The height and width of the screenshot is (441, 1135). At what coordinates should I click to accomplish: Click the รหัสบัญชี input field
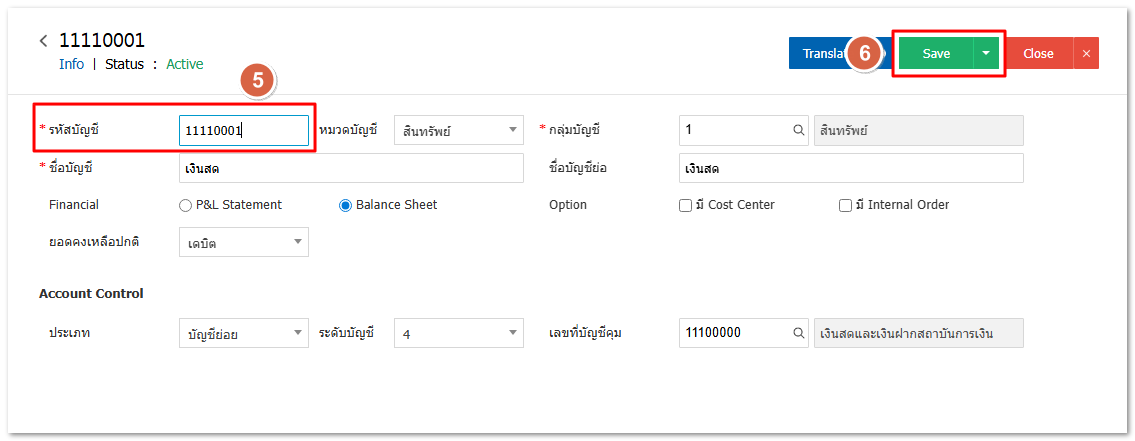tap(244, 130)
